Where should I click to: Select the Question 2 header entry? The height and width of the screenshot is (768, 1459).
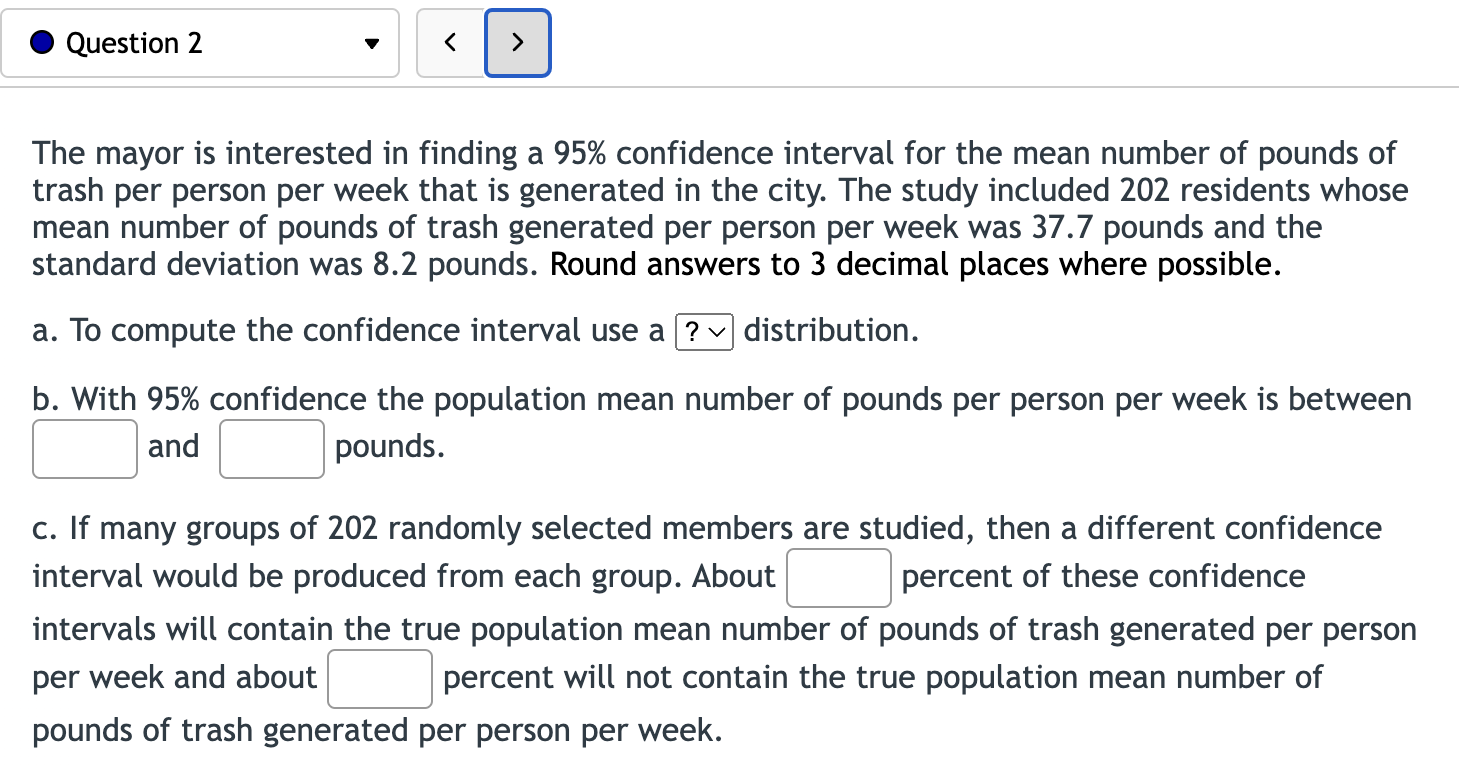133,43
